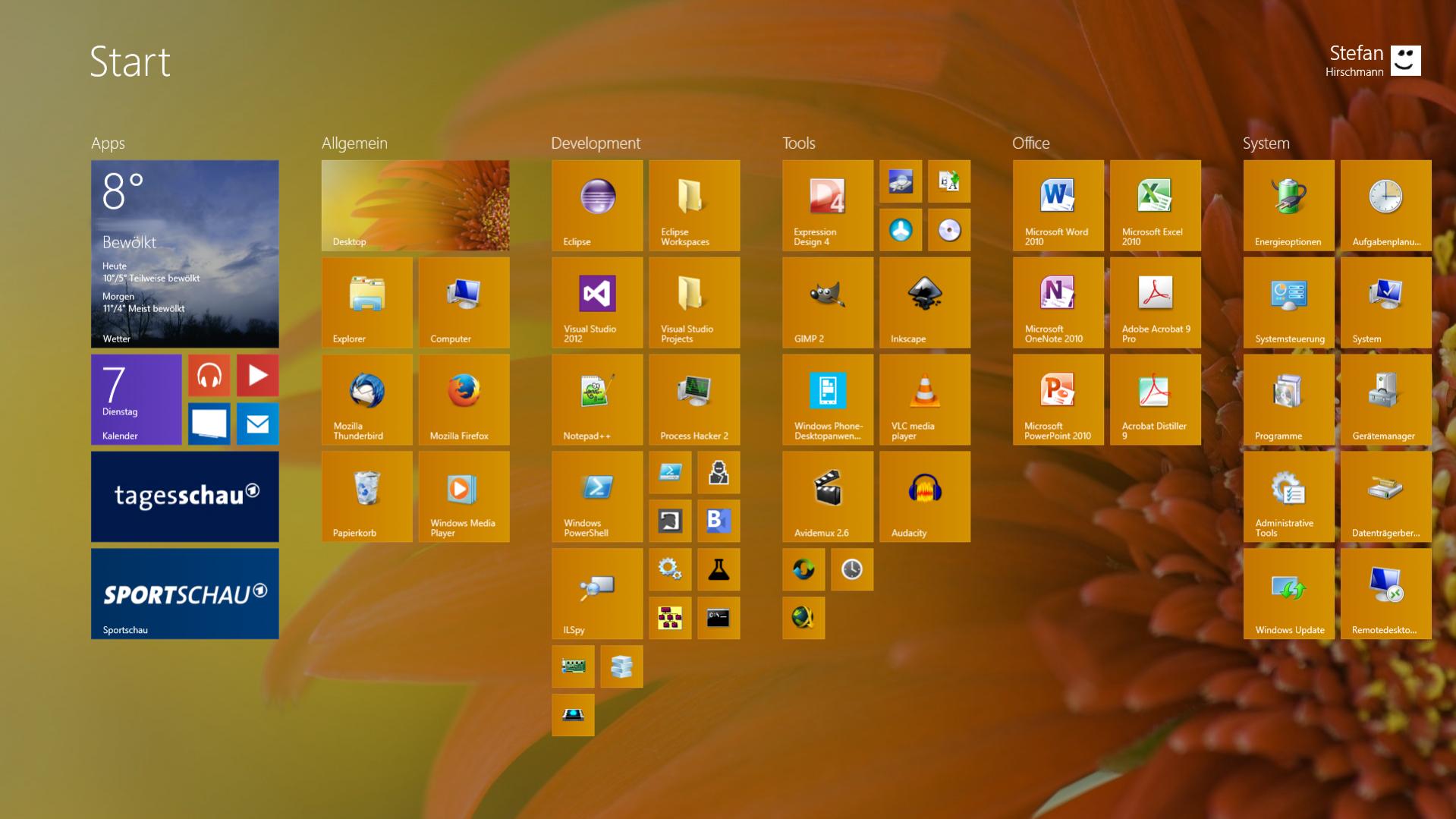Launch Mozilla Thunderbird
Screen dimensions: 1456x819
(367, 399)
